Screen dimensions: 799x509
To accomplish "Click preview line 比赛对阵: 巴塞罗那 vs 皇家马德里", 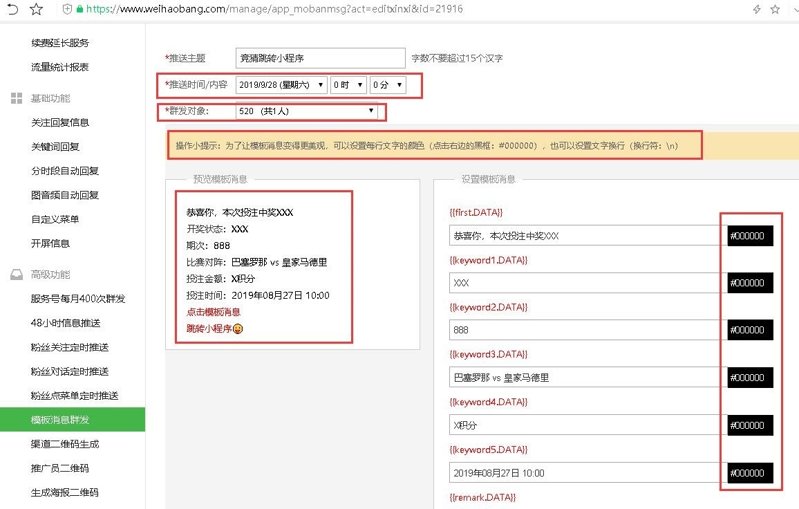I will (257, 262).
